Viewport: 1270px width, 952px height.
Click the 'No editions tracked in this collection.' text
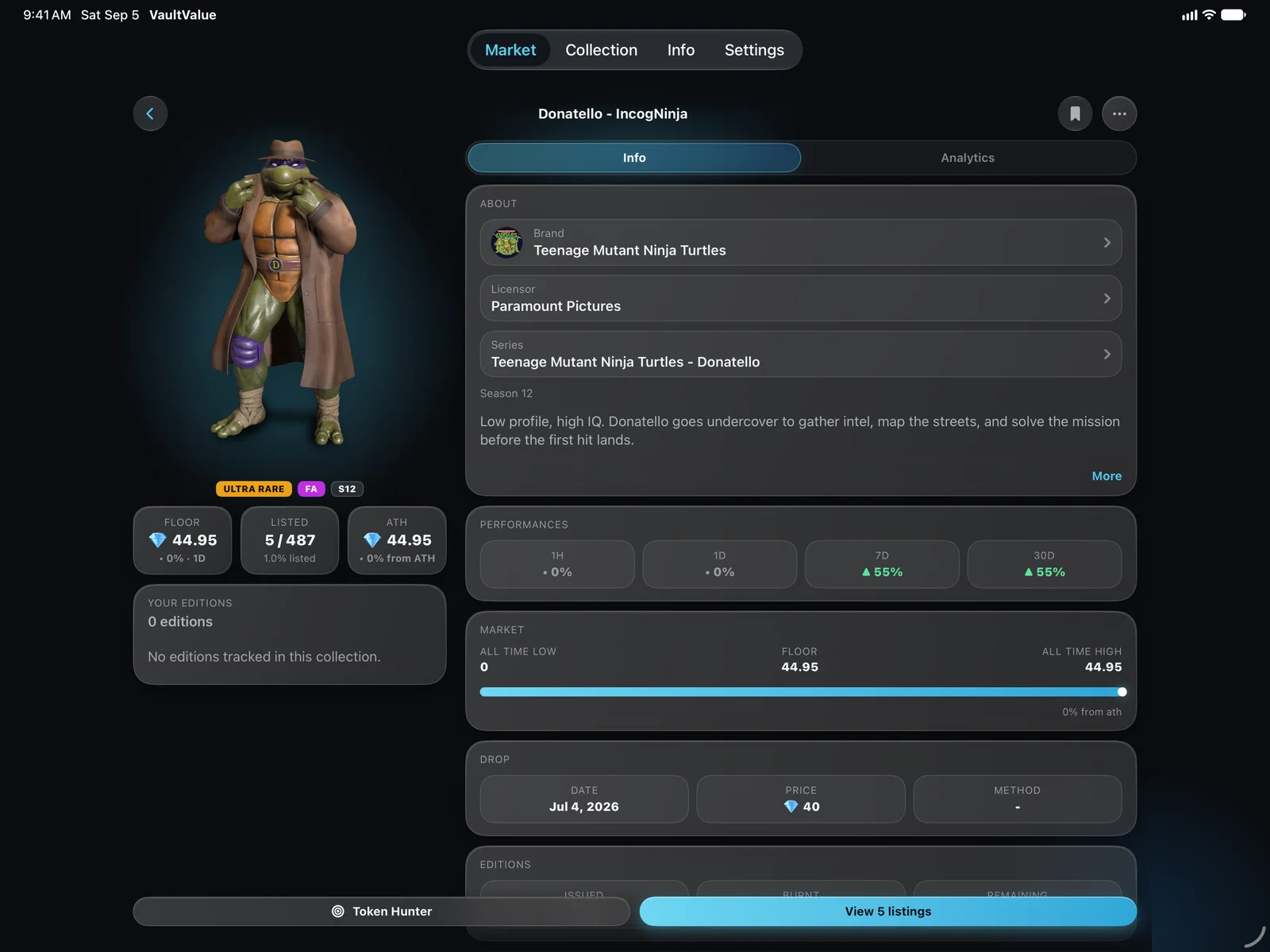pos(264,657)
